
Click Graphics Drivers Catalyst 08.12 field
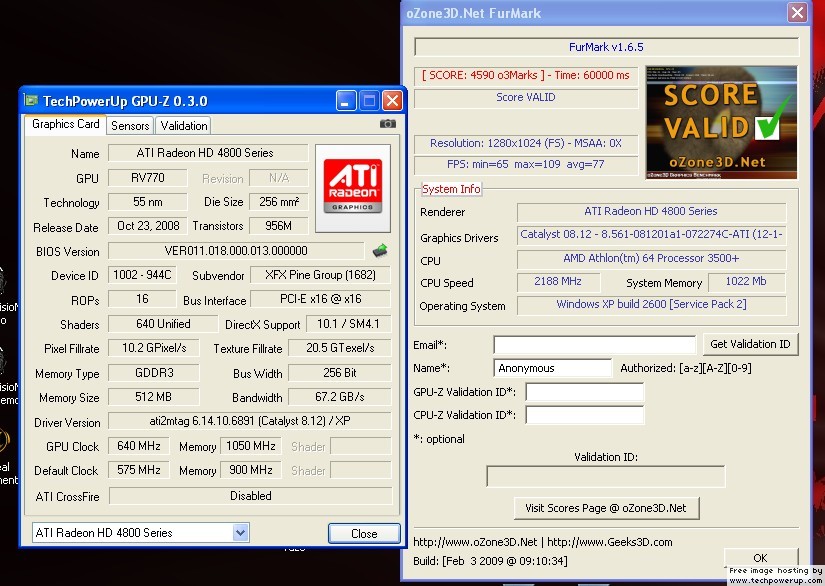(x=651, y=235)
